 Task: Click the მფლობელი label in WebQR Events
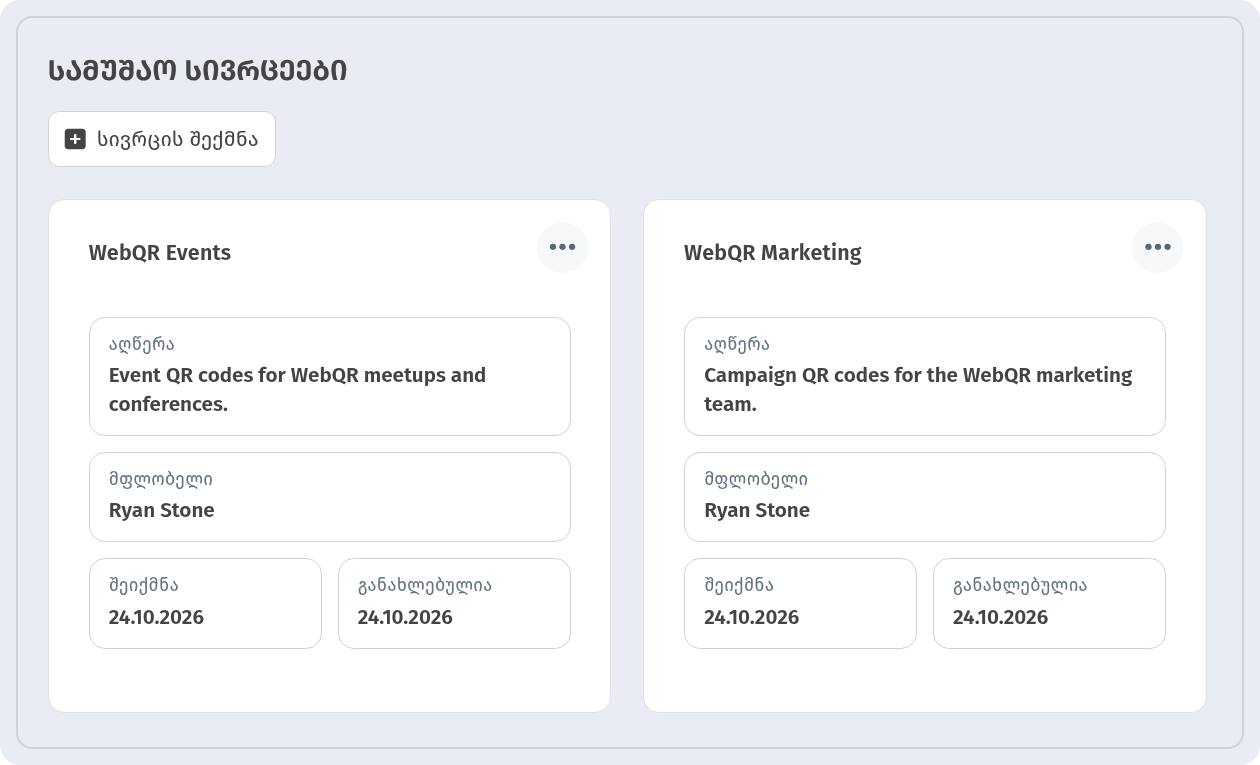coord(161,479)
